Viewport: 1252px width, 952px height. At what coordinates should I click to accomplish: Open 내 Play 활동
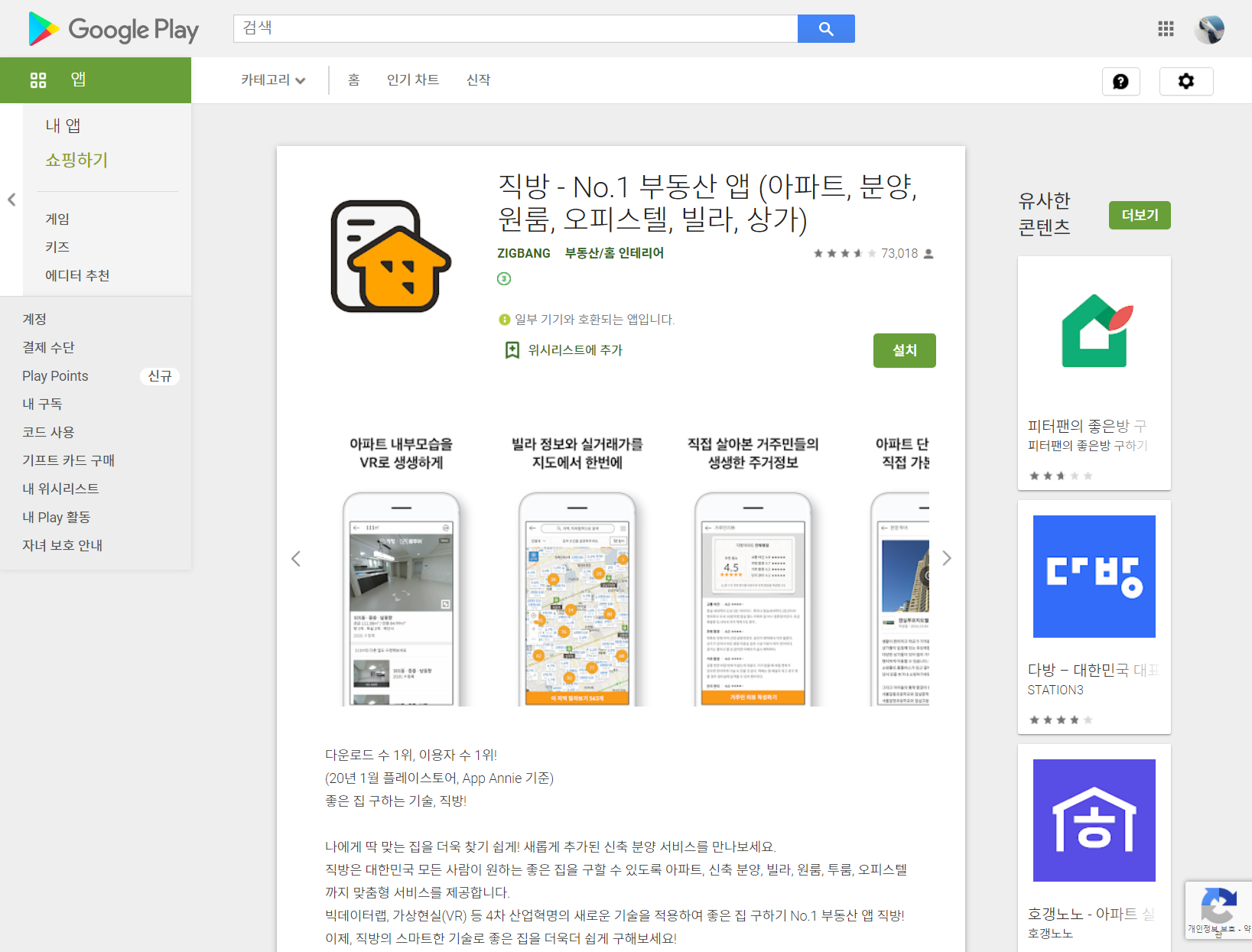pyautogui.click(x=56, y=517)
